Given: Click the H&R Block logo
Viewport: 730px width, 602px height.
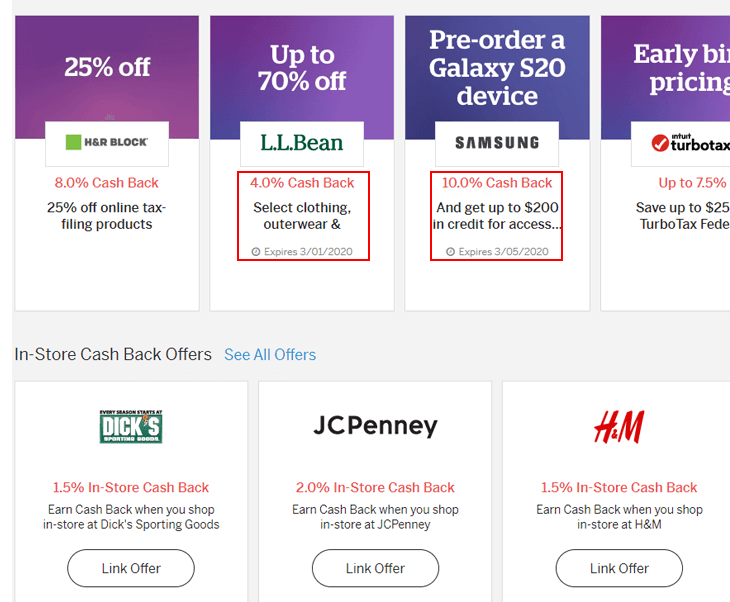Looking at the screenshot, I should 107,142.
